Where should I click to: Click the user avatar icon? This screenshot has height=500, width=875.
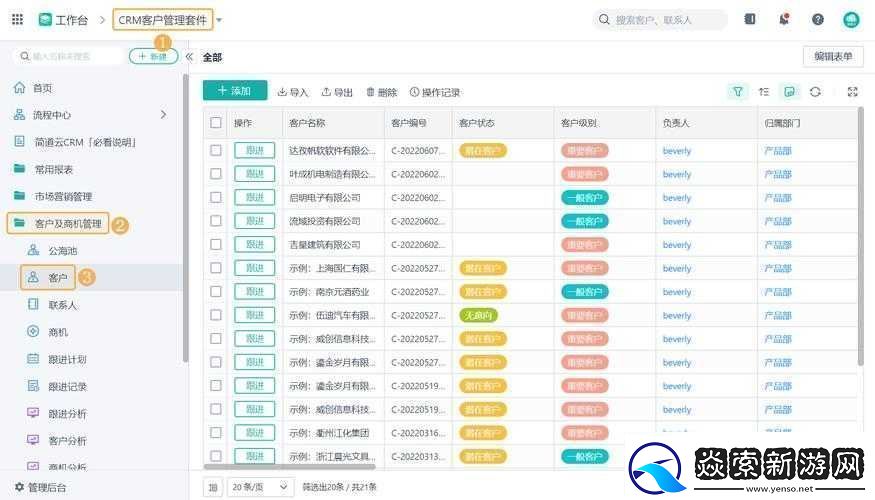click(x=851, y=20)
